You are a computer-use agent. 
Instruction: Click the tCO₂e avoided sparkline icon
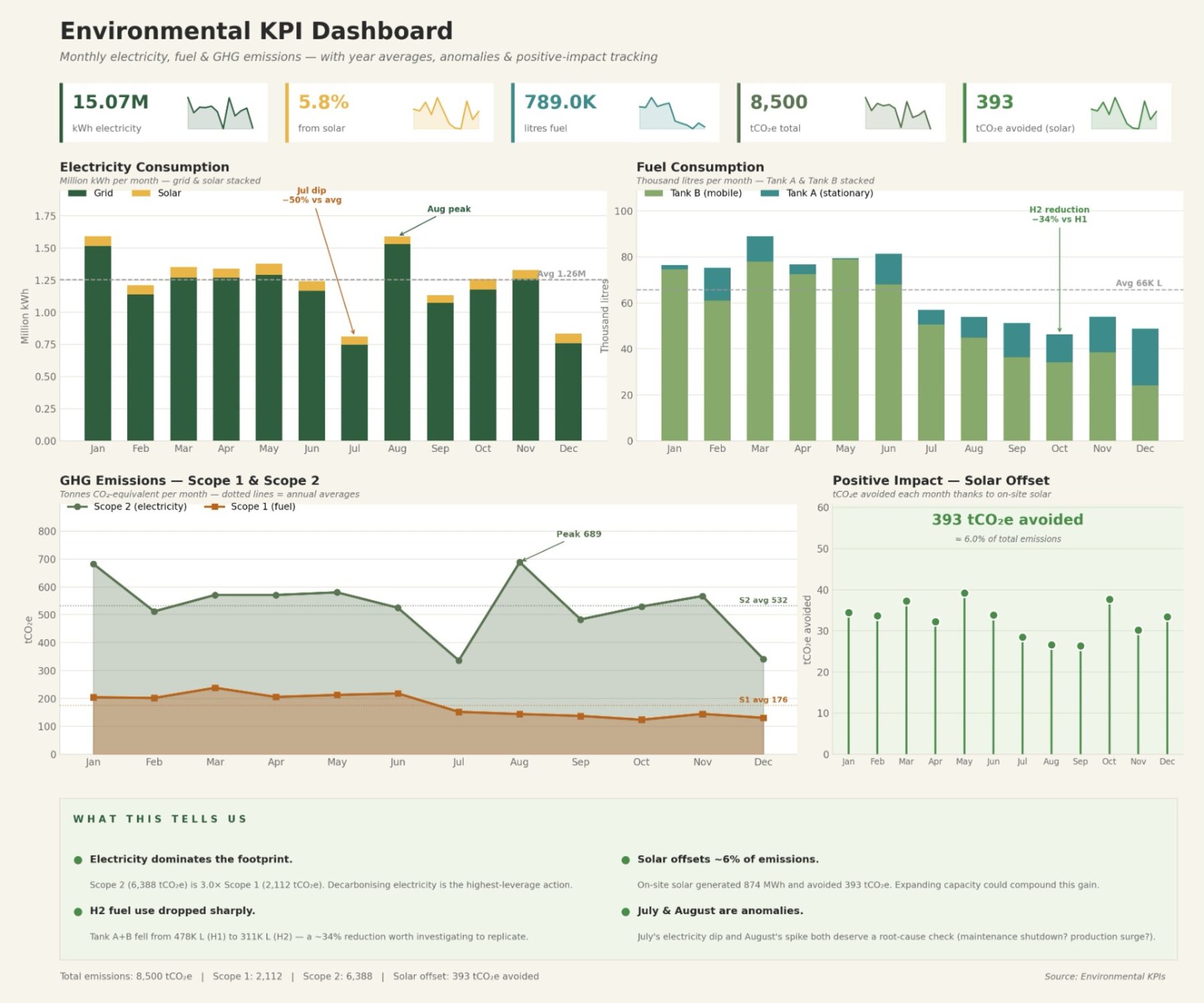tap(1124, 114)
